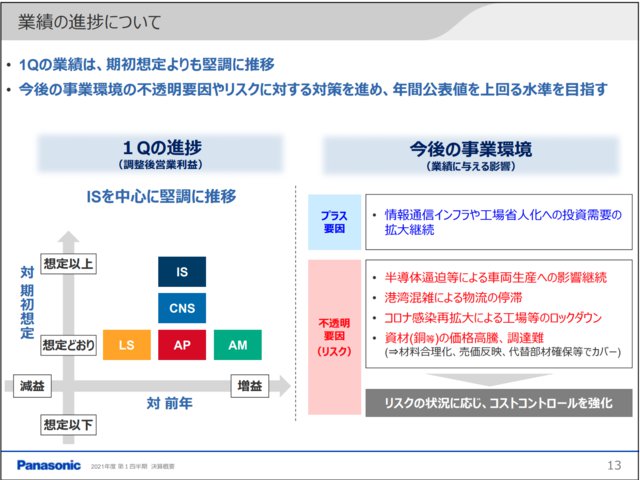The image size is (640, 480).
Task: Click the gray コストコントロールを強化 banner
Action: (499, 403)
